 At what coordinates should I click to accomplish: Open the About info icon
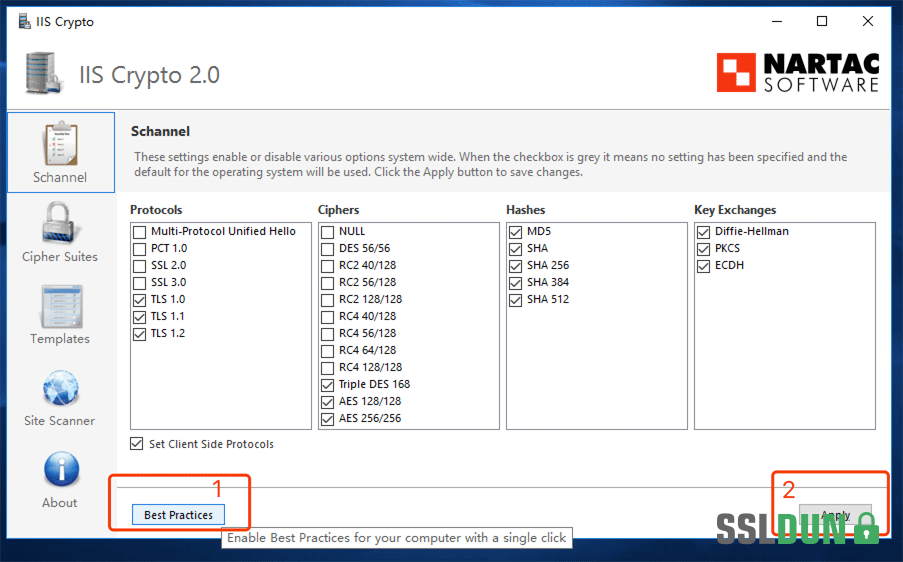pyautogui.click(x=61, y=469)
